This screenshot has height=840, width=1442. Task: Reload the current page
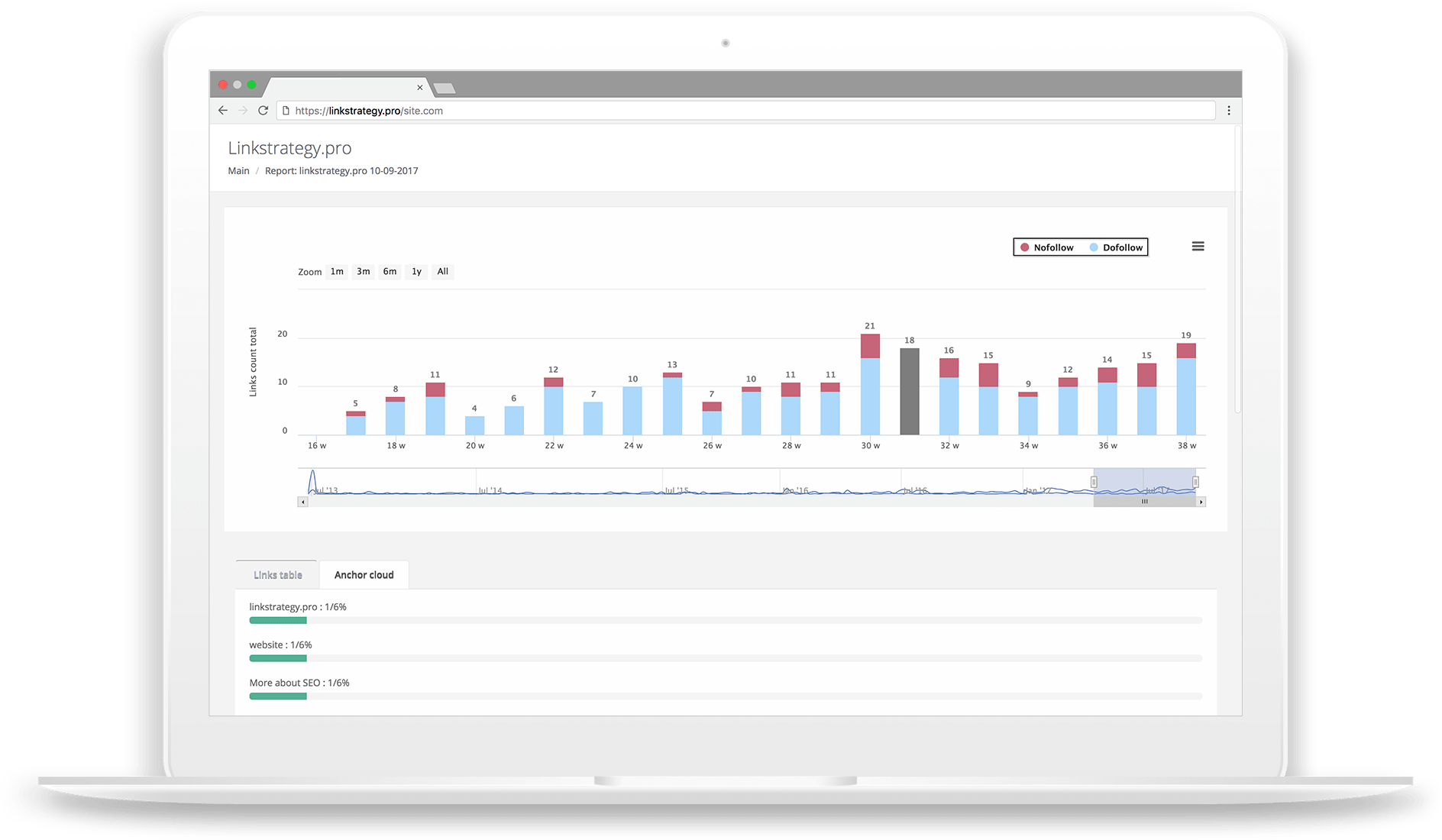click(x=264, y=110)
